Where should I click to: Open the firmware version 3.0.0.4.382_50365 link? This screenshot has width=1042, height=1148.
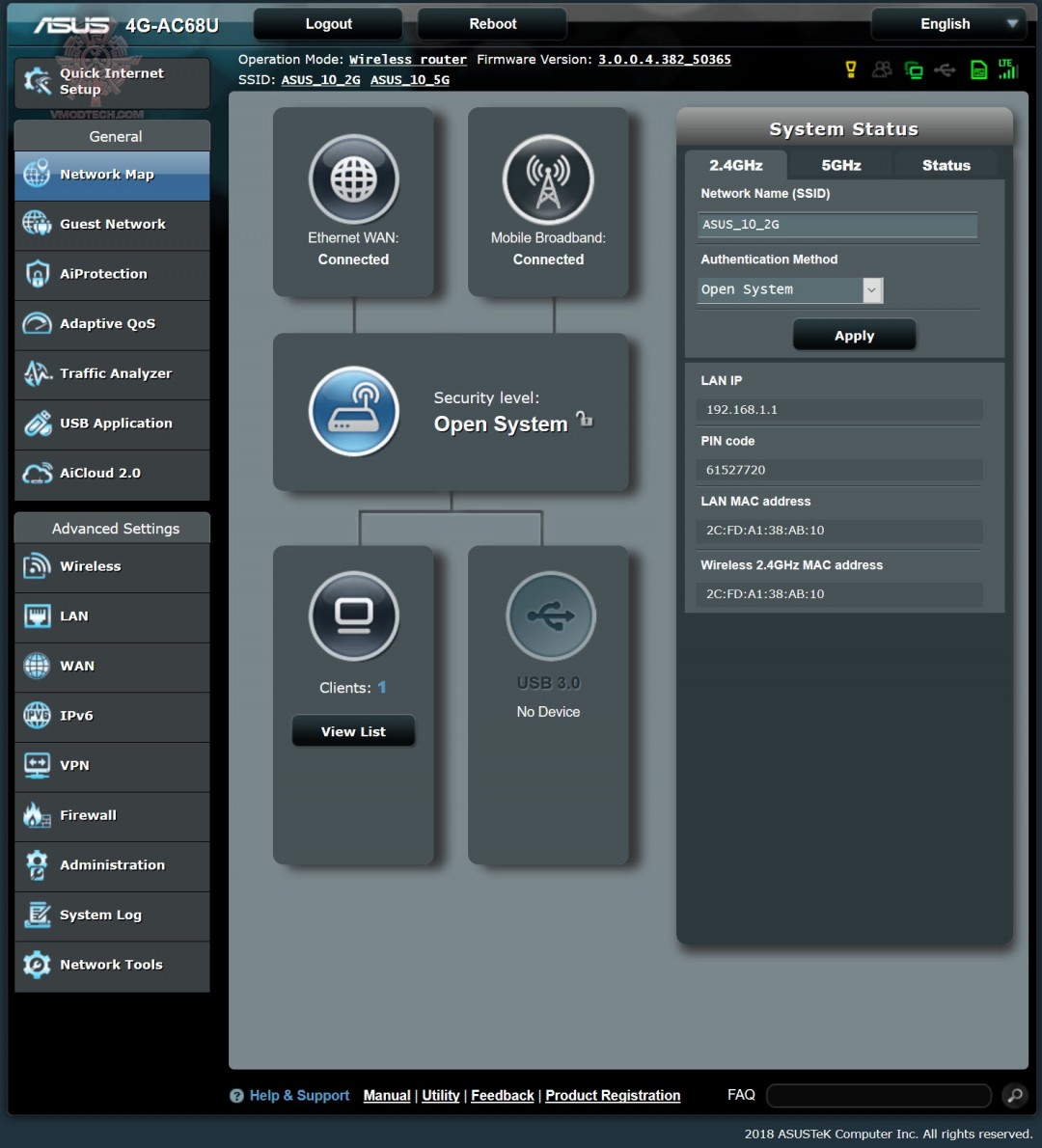pos(664,59)
